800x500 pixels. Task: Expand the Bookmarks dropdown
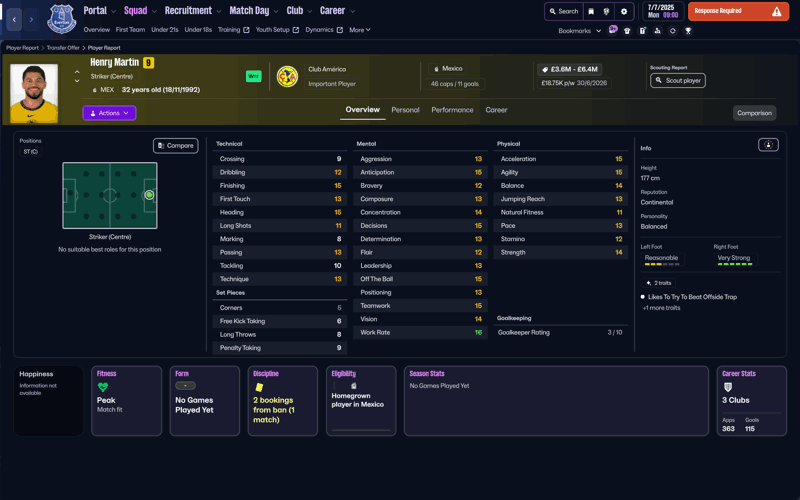580,31
